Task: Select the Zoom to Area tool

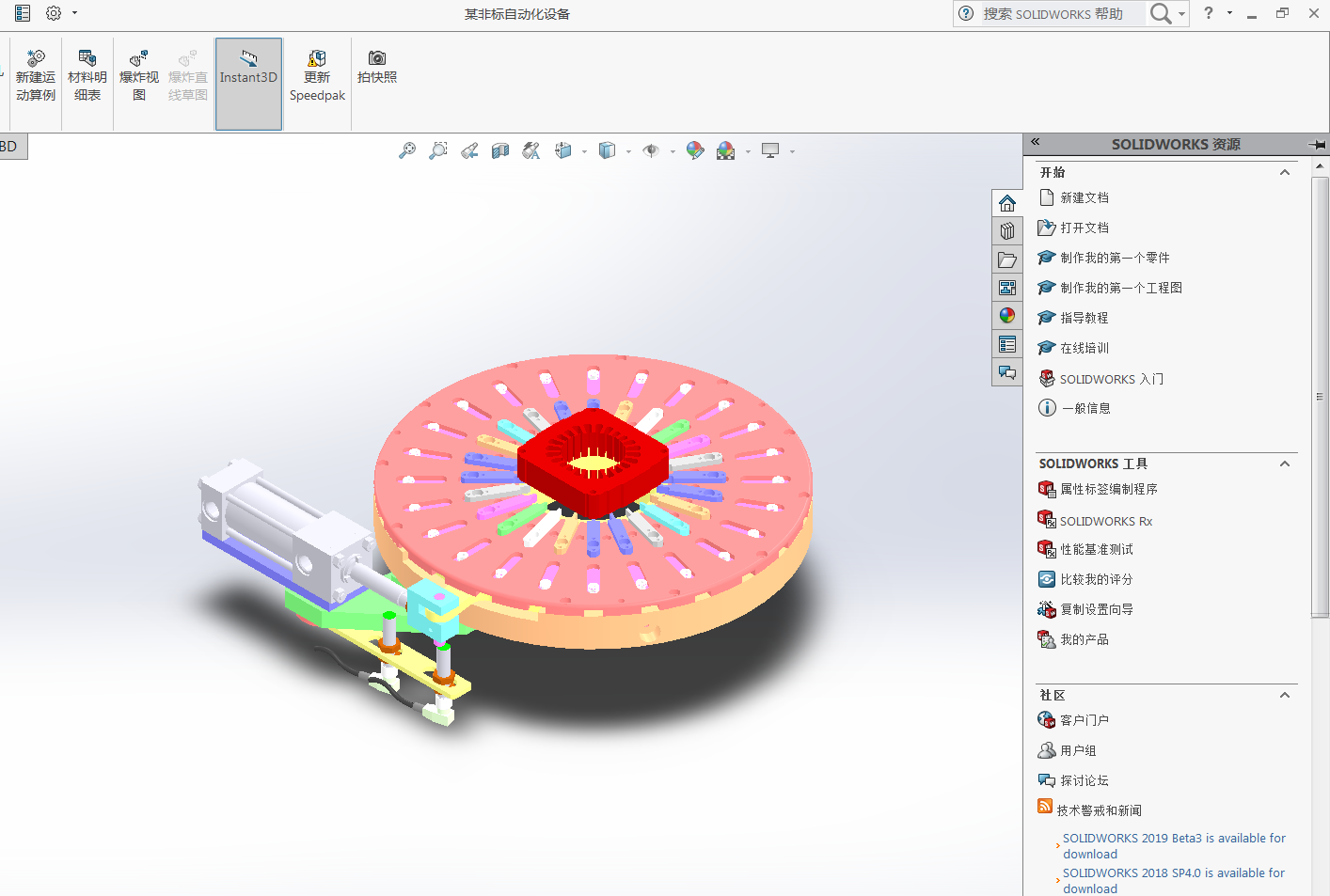Action: click(438, 150)
